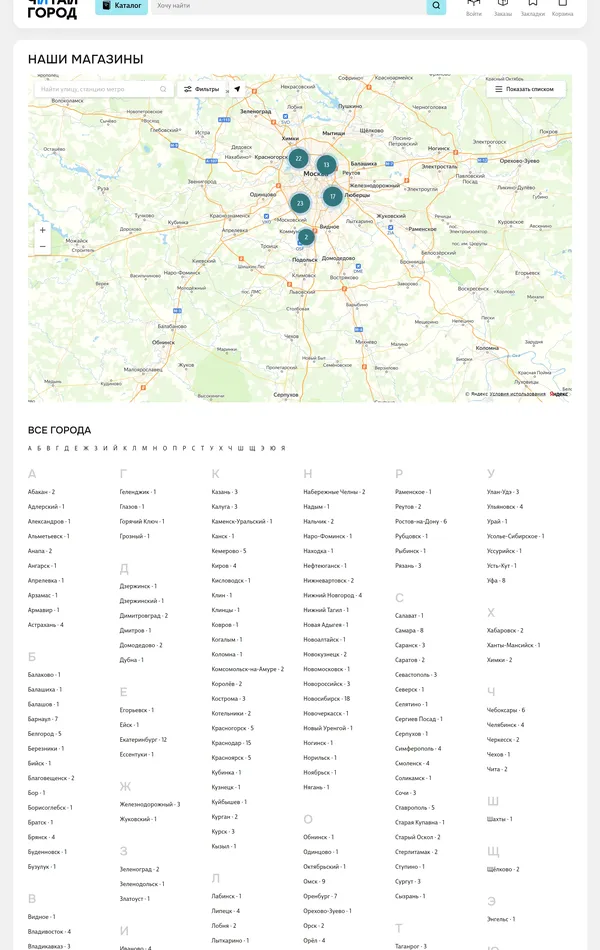Viewport: 600px width, 950px height.
Task: Open the Новосибирск city link
Action: (326, 698)
